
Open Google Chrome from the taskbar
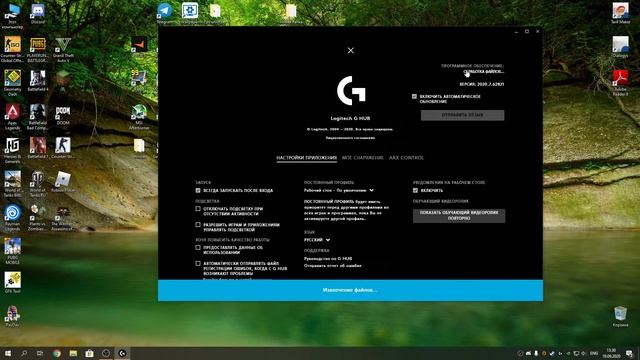(57, 353)
